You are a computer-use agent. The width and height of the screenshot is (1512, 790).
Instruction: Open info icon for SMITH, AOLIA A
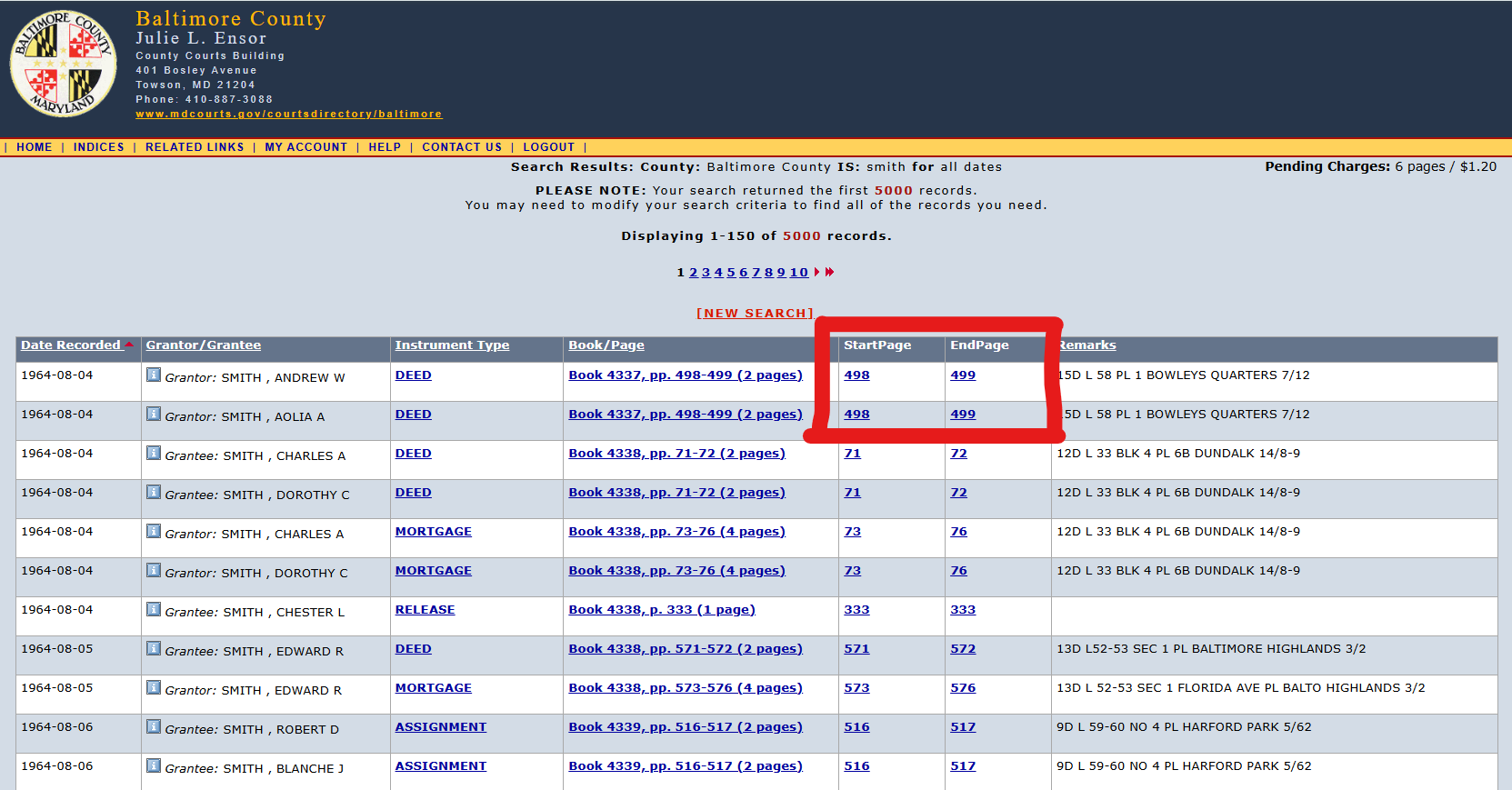click(154, 414)
